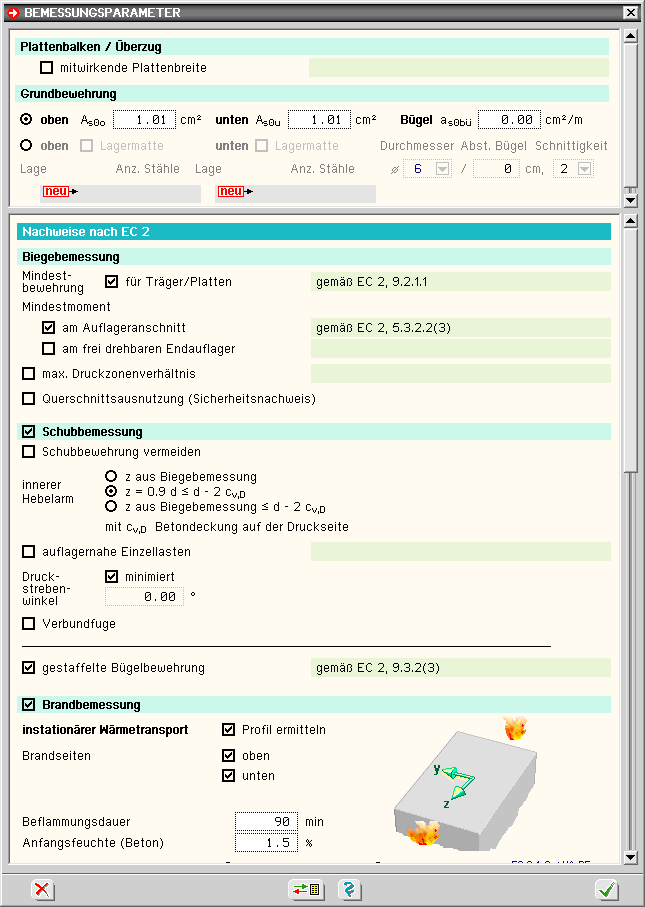The width and height of the screenshot is (645, 907).
Task: Click the Bügel as0bü input field
Action: tap(509, 120)
